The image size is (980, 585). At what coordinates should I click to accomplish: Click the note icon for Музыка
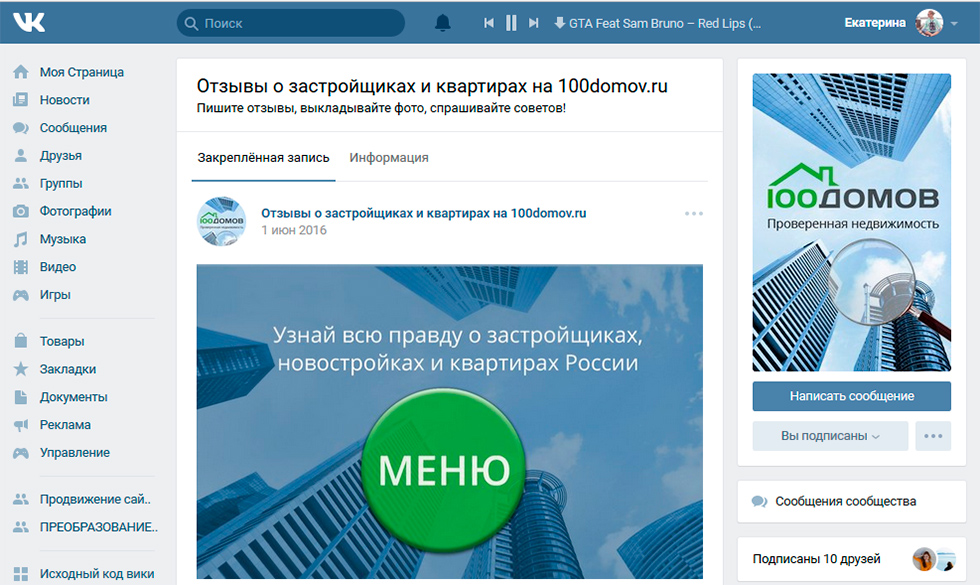(21, 239)
